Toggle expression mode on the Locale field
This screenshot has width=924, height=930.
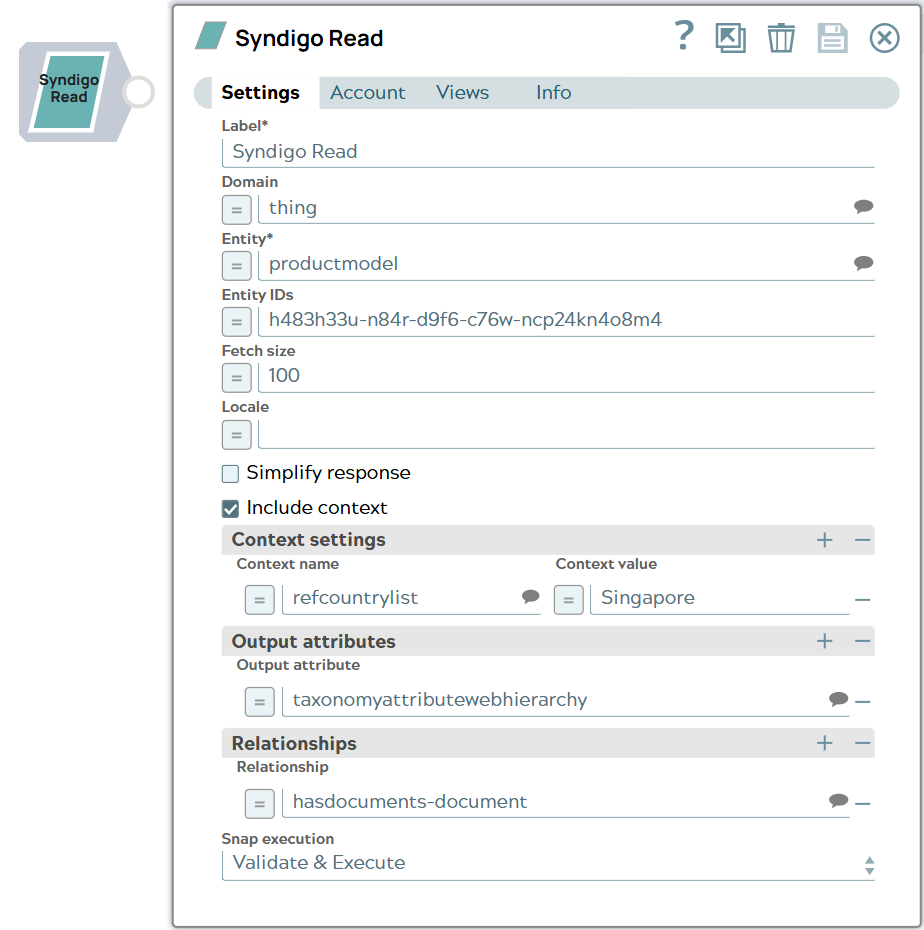click(236, 435)
